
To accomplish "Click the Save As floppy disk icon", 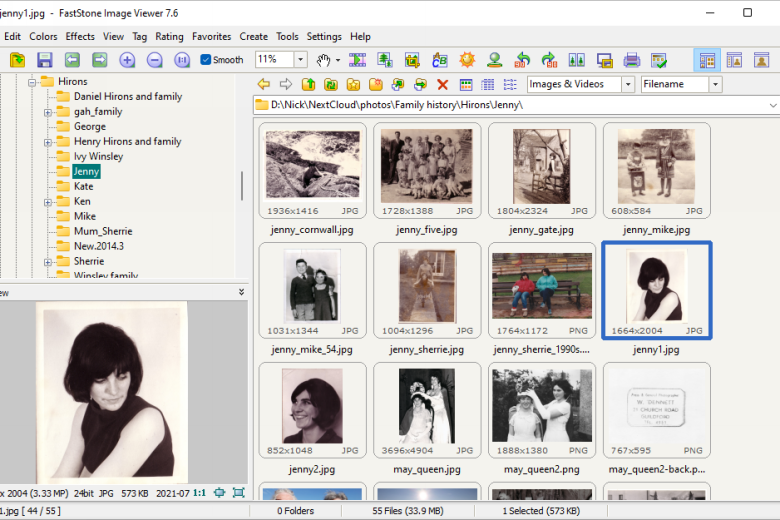I will (45, 60).
